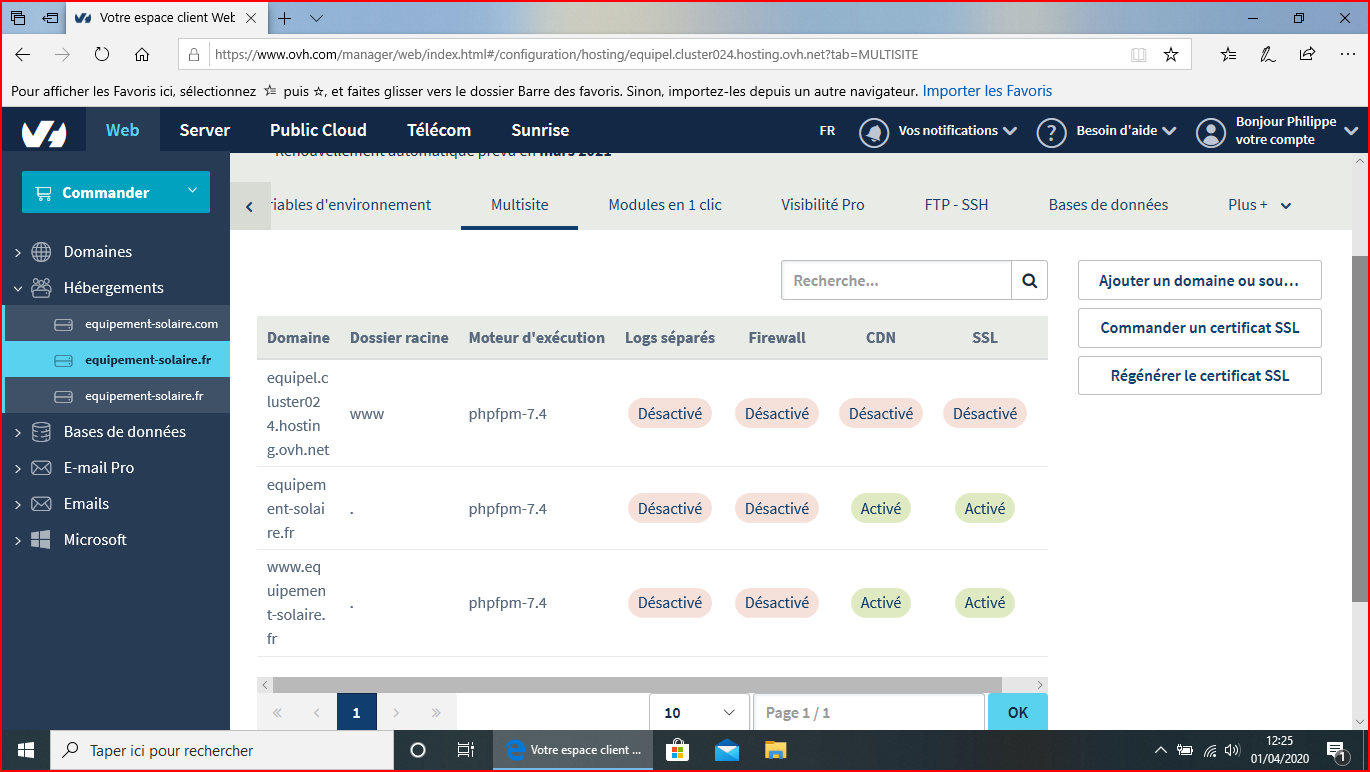The image size is (1370, 772).
Task: Switch to the Modules en 1 clic tab
Action: [x=665, y=205]
